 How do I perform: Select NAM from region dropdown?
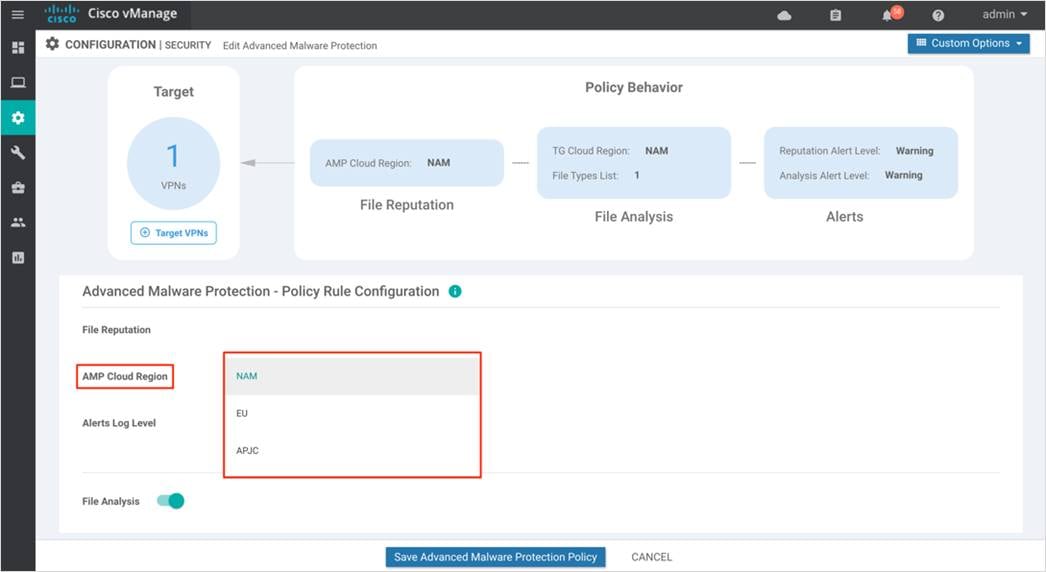[352, 376]
